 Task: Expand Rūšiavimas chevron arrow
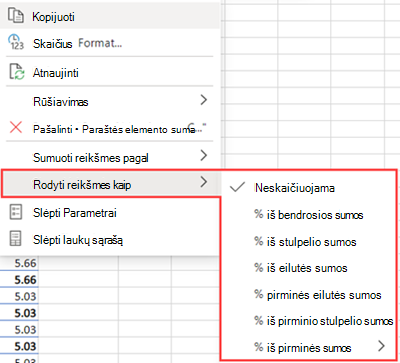[204, 100]
